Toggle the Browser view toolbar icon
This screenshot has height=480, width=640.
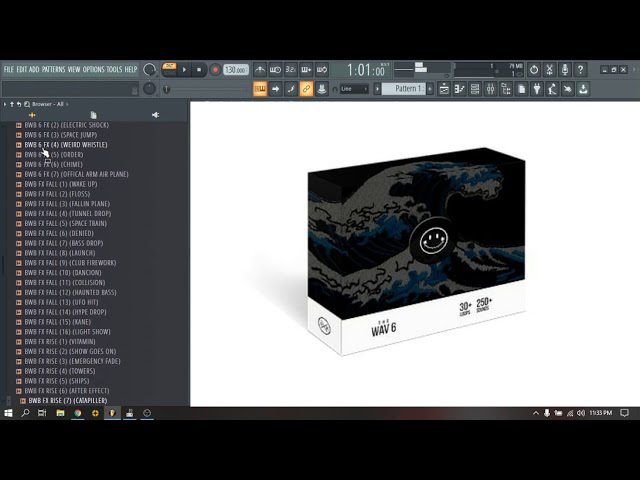(506, 89)
